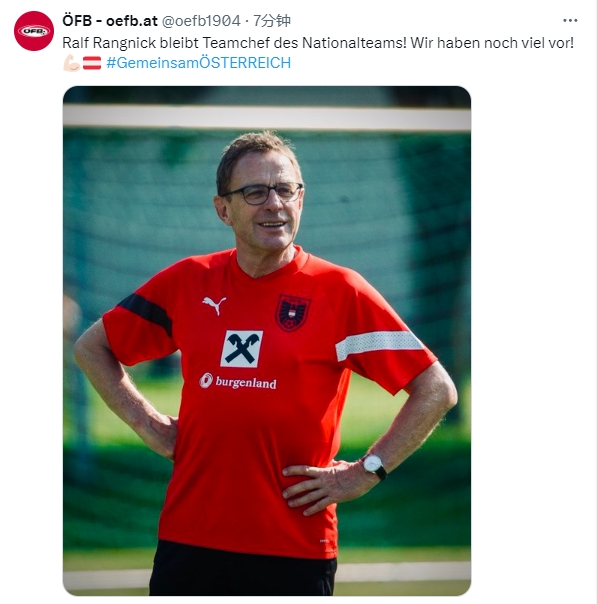Screen dimensions: 597x604
Task: Click the flexed biceps emoji
Action: point(72,63)
